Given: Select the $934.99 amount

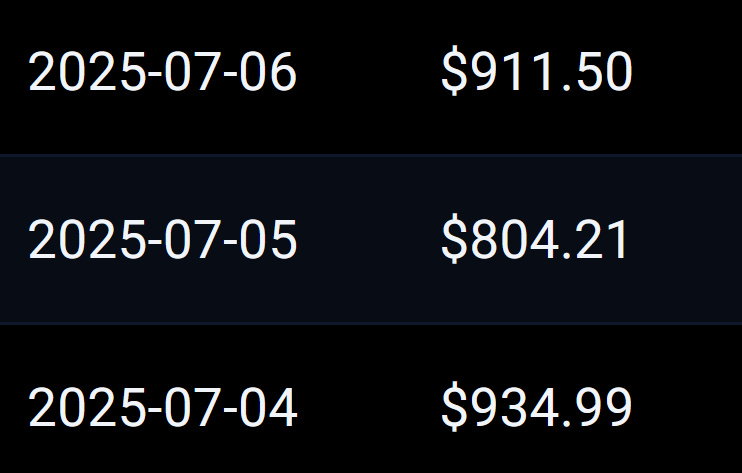Looking at the screenshot, I should point(536,408).
